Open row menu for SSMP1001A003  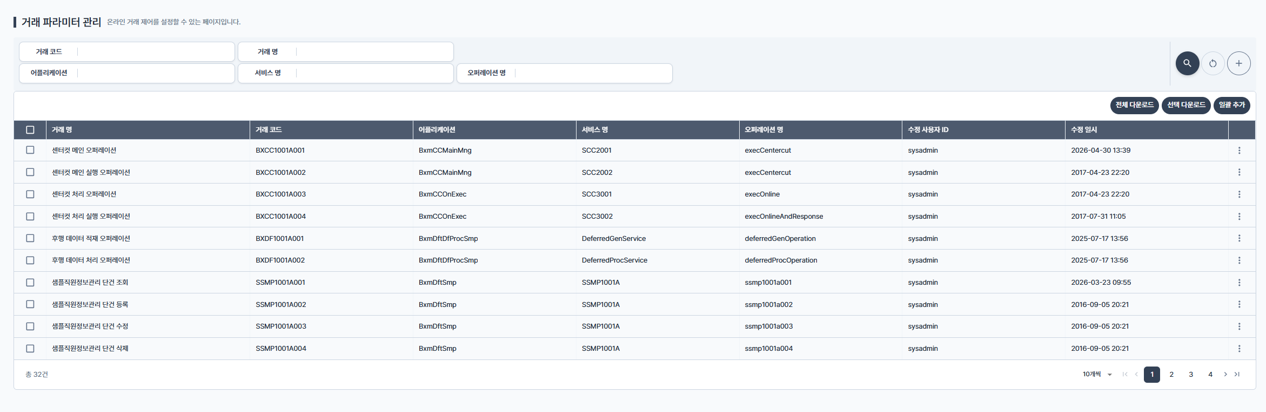(x=1239, y=327)
